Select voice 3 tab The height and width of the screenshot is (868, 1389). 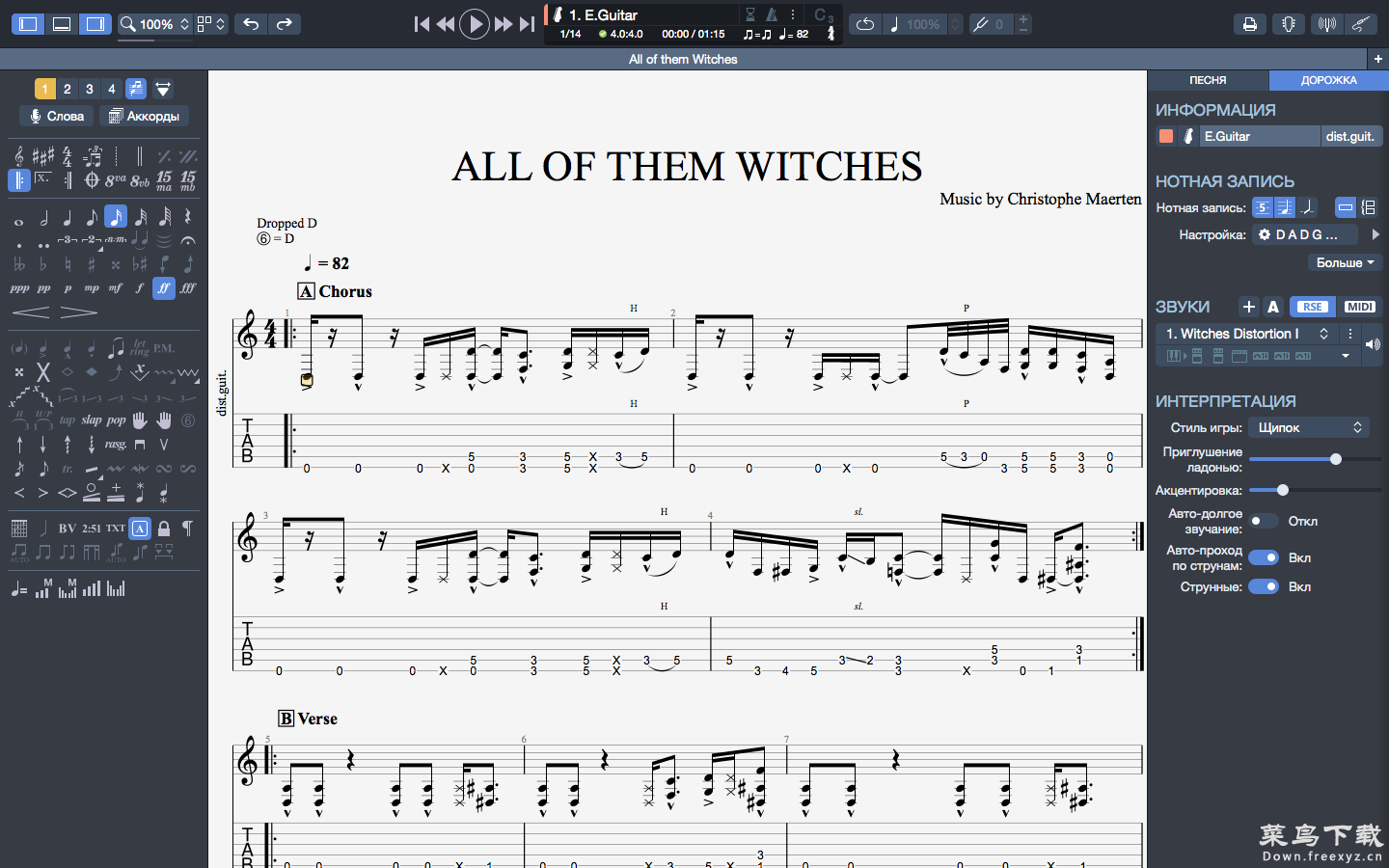[90, 89]
